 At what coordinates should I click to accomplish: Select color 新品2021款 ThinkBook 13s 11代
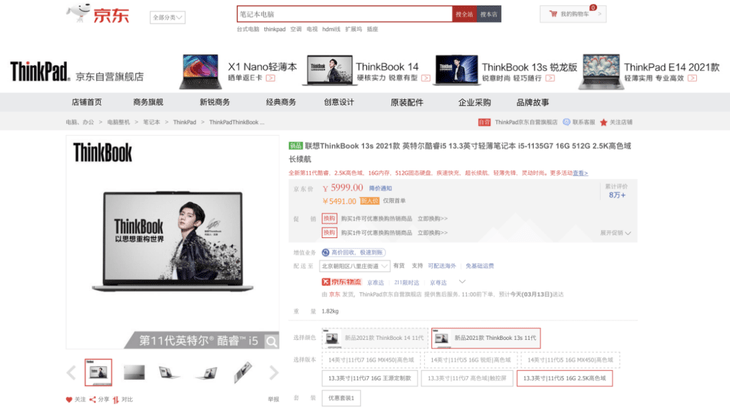(x=486, y=338)
